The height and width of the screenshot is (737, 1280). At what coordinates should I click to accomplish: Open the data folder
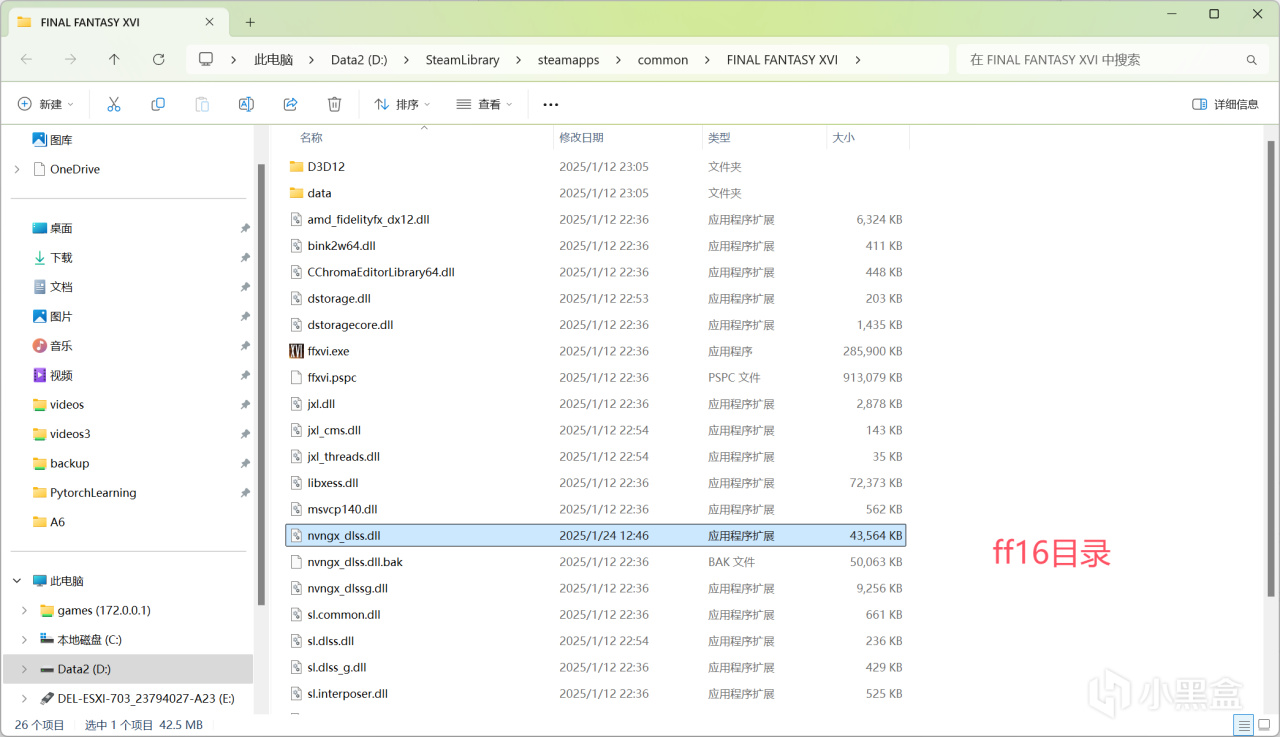click(319, 193)
